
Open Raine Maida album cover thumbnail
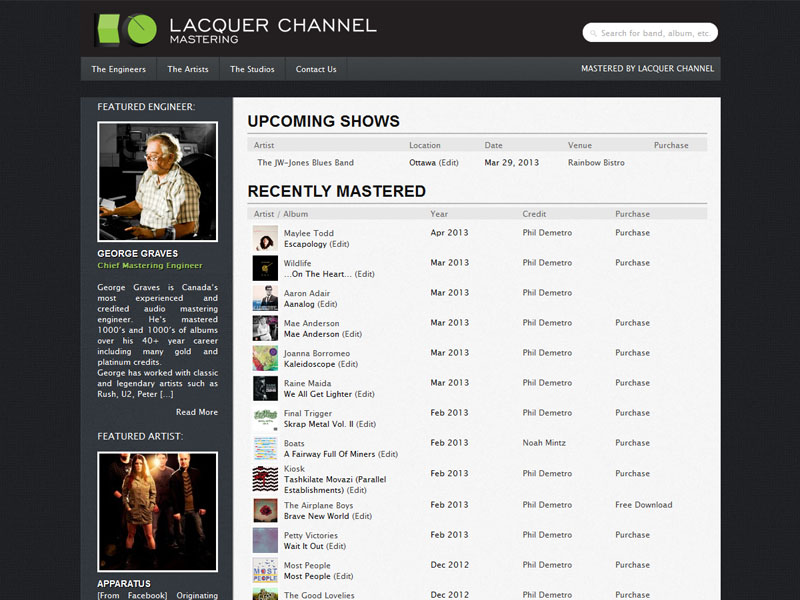pyautogui.click(x=265, y=388)
